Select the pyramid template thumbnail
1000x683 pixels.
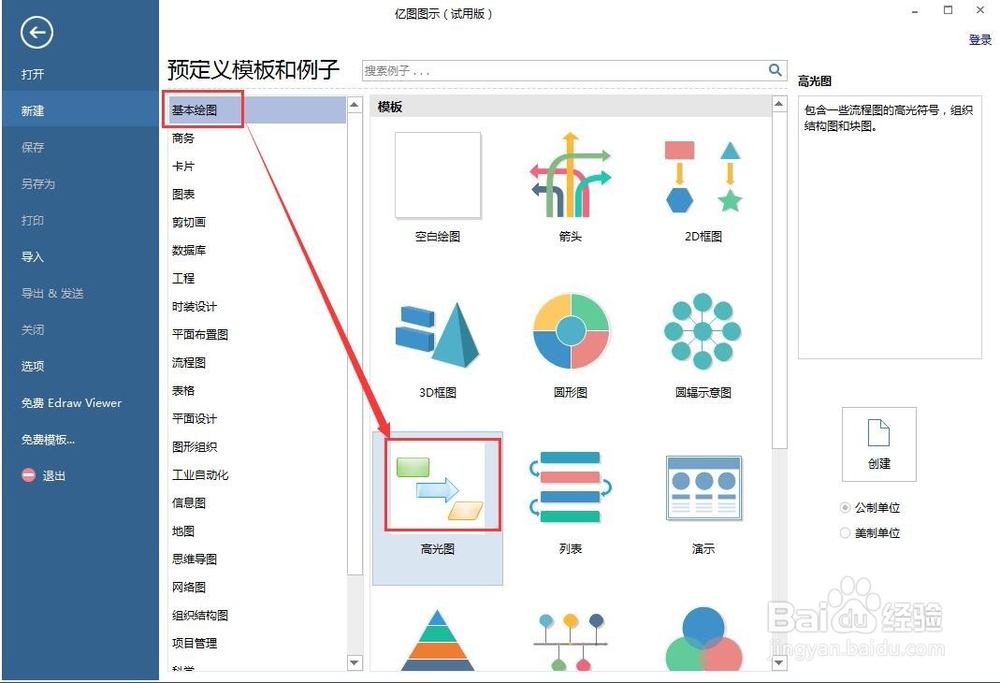438,640
